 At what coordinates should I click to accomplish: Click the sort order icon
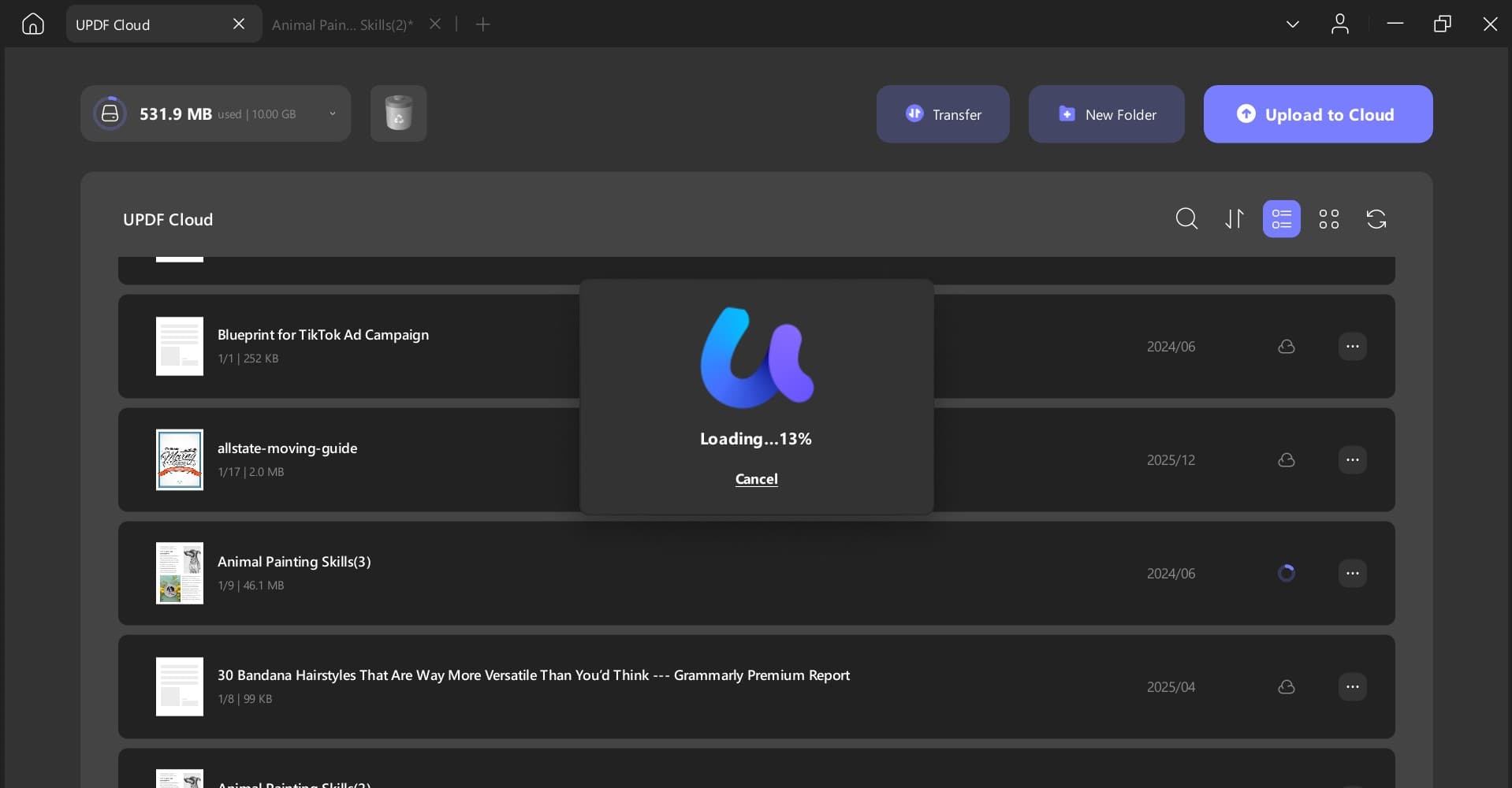click(x=1234, y=219)
